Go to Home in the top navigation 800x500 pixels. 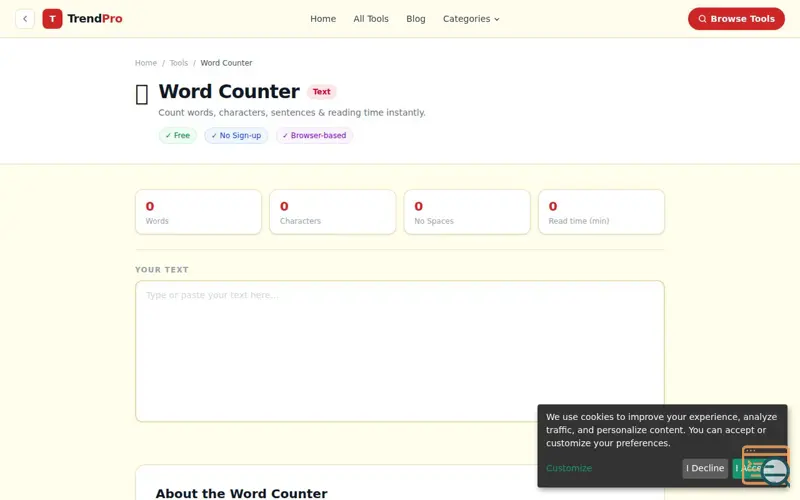pyautogui.click(x=323, y=19)
